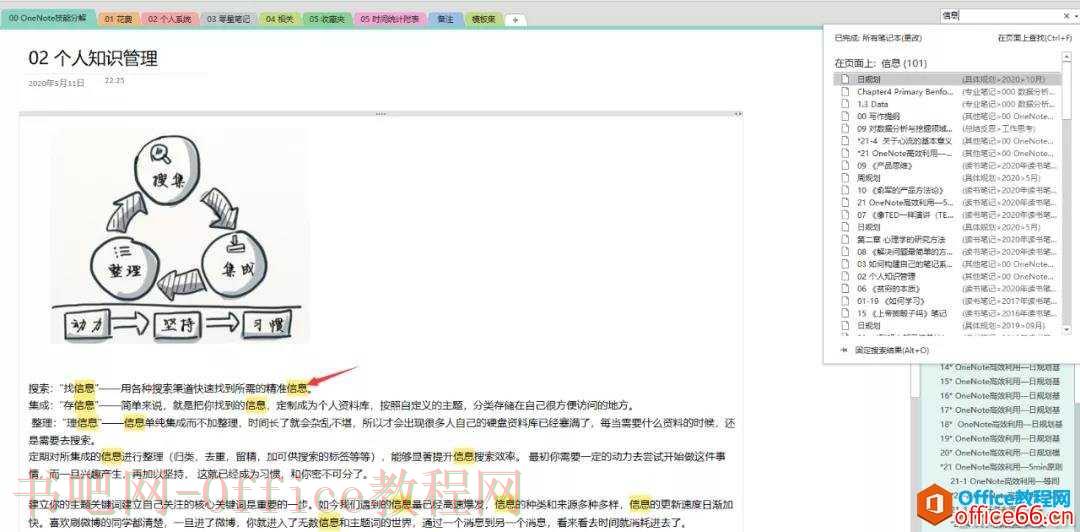
Task: Open 日规划 result under 2019>09月
Action: (x=948, y=325)
